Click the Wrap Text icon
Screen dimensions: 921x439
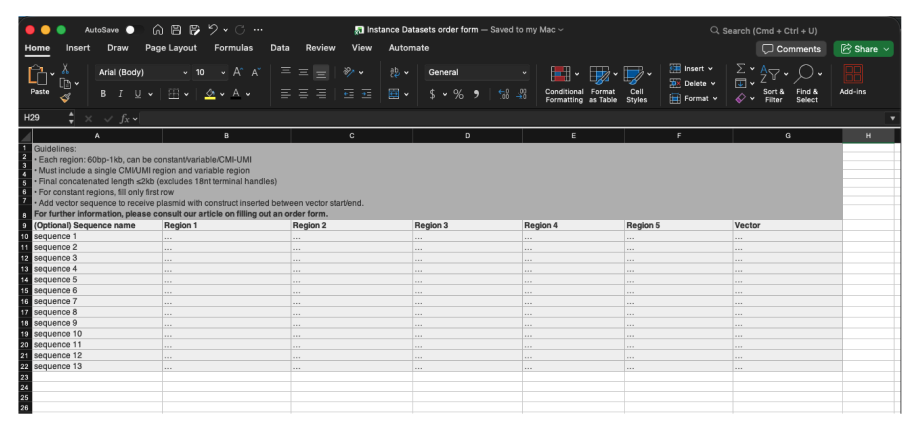pos(395,72)
